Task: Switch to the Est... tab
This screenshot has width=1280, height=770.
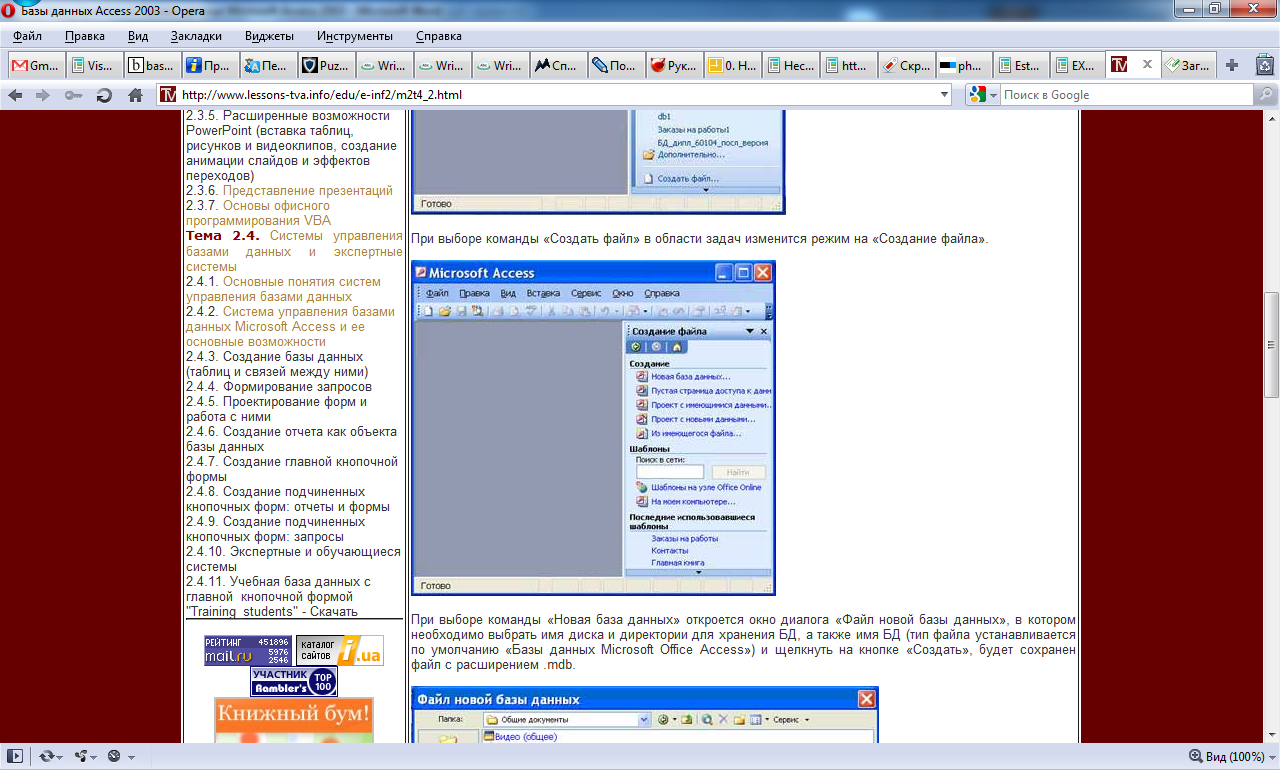Action: point(1022,65)
